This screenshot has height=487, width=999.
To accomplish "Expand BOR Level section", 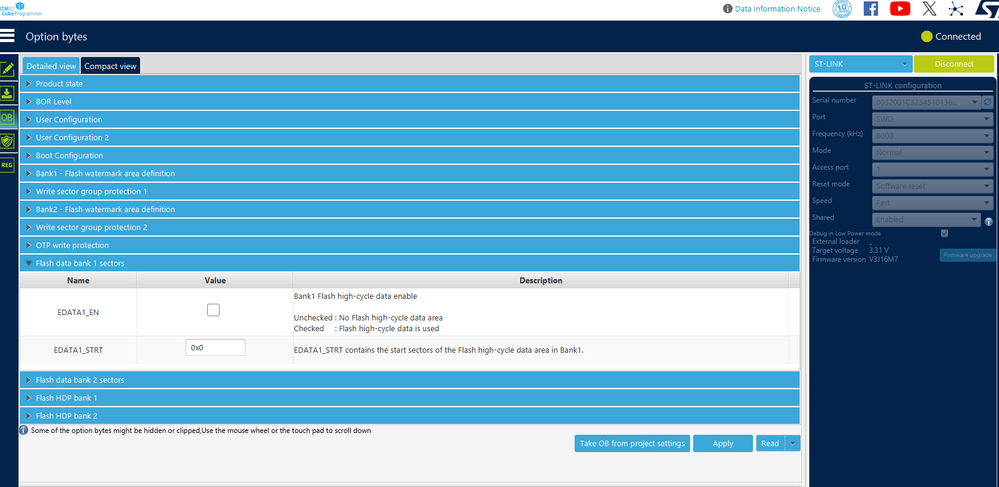I will coord(409,101).
